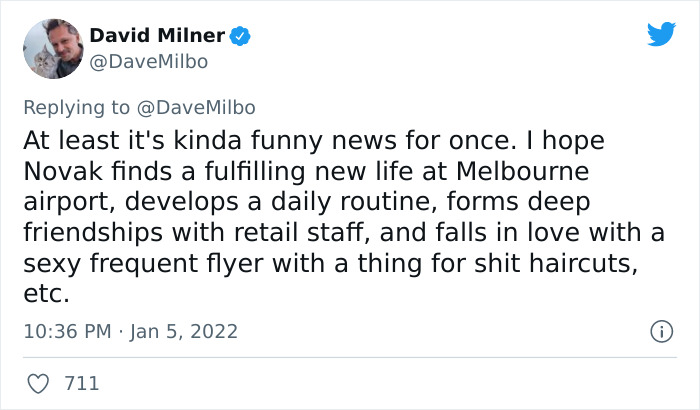
Task: Click the 711 likes count
Action: click(x=81, y=382)
